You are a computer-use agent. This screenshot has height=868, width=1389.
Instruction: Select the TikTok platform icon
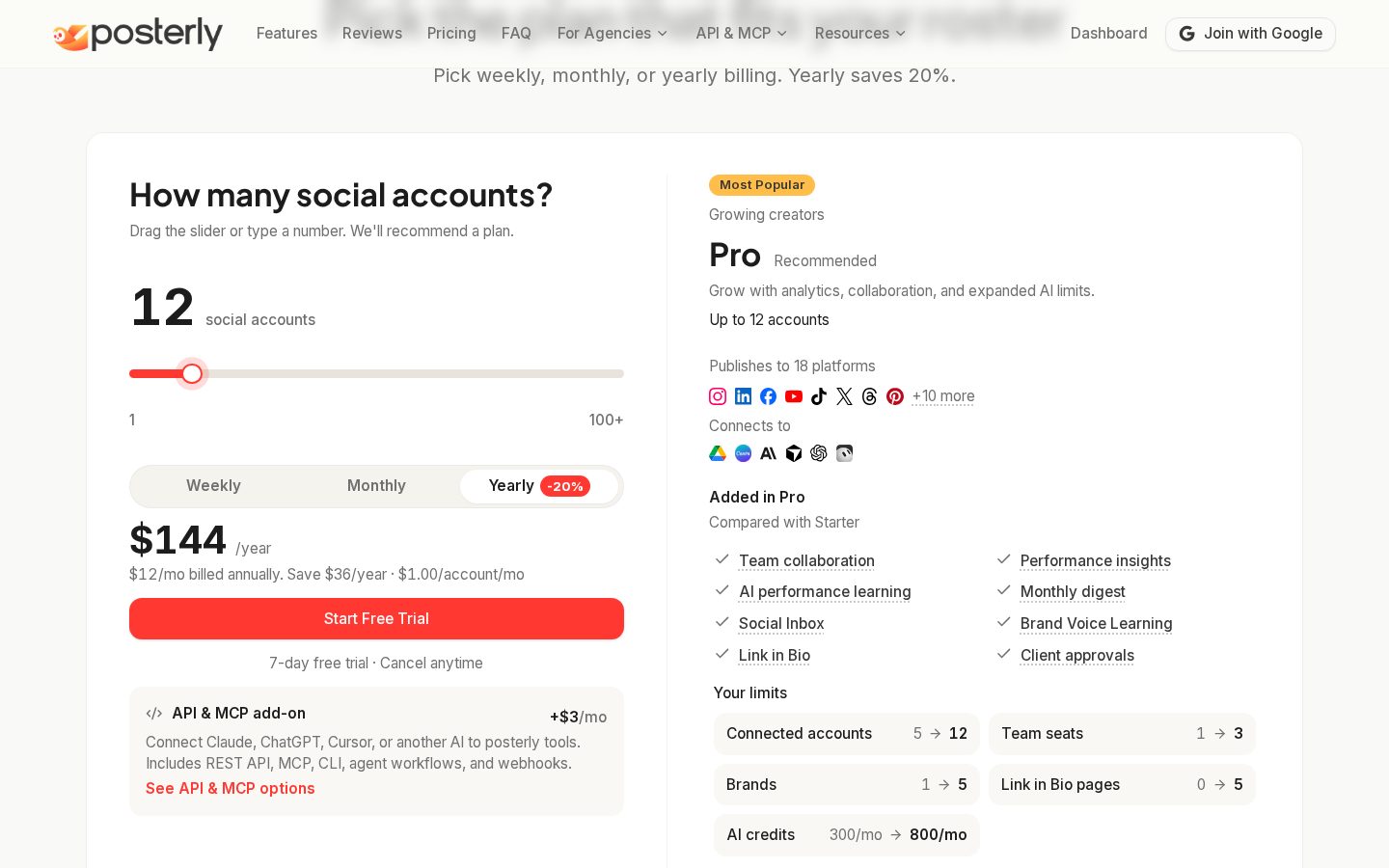[x=819, y=396]
